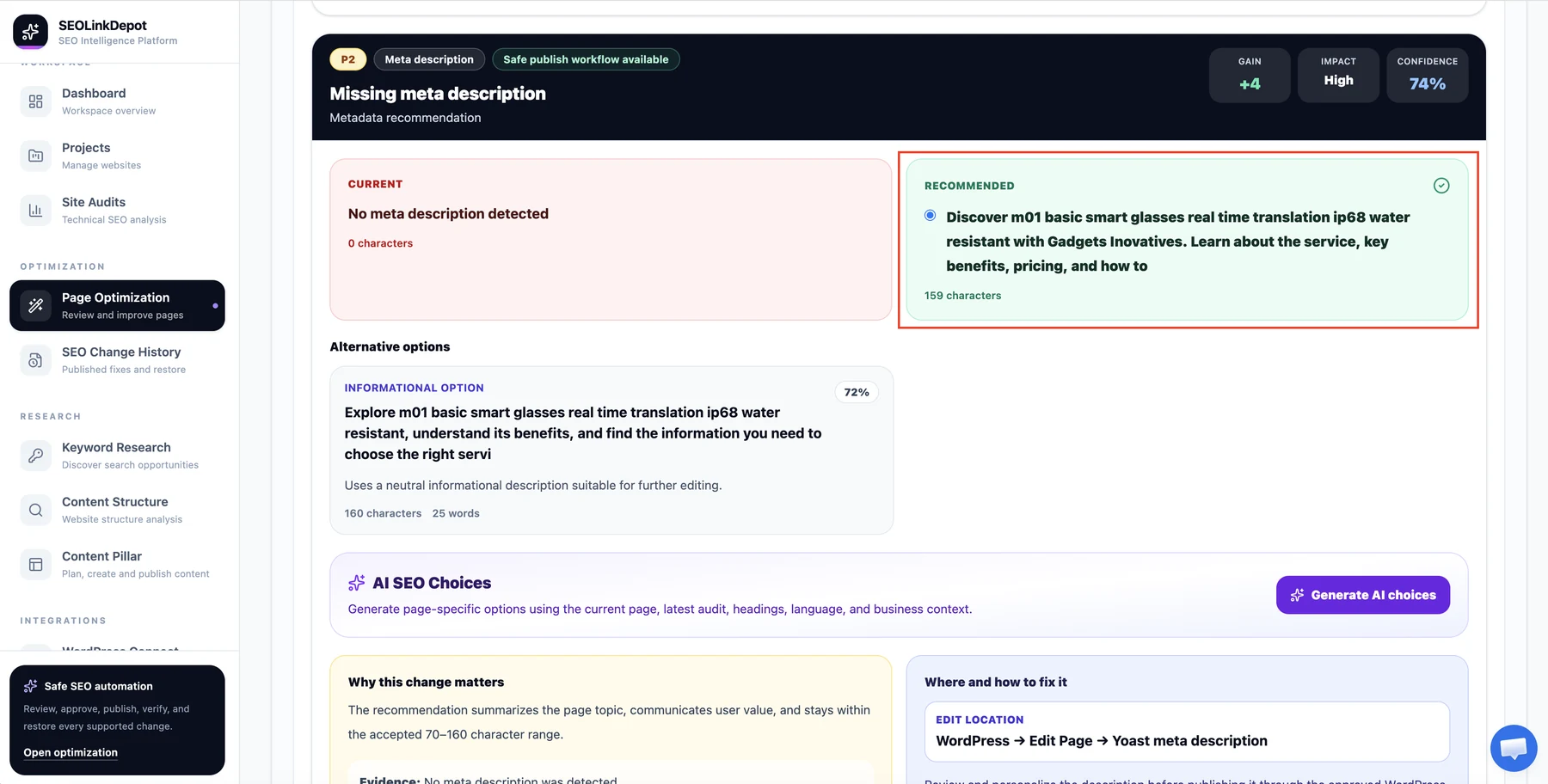Image resolution: width=1548 pixels, height=784 pixels.
Task: Open Content Structure in sidebar
Action: [x=117, y=510]
